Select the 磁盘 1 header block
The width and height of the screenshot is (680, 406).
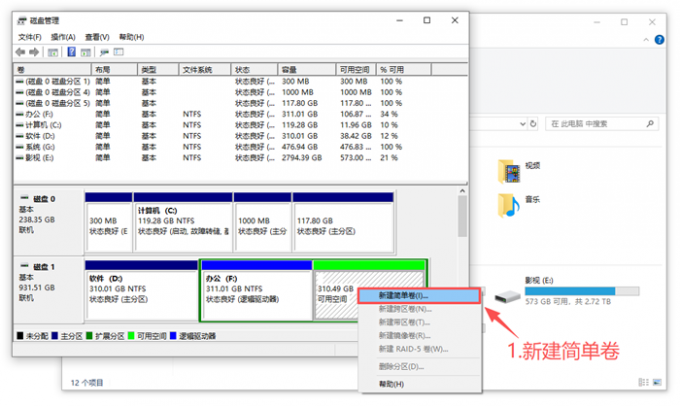pos(49,289)
